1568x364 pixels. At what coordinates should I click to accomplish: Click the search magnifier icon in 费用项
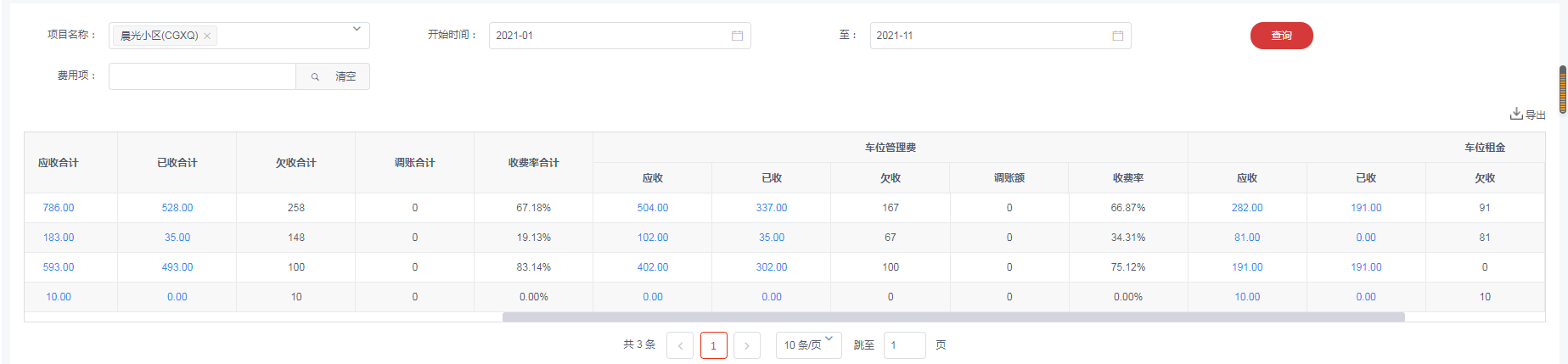click(315, 76)
